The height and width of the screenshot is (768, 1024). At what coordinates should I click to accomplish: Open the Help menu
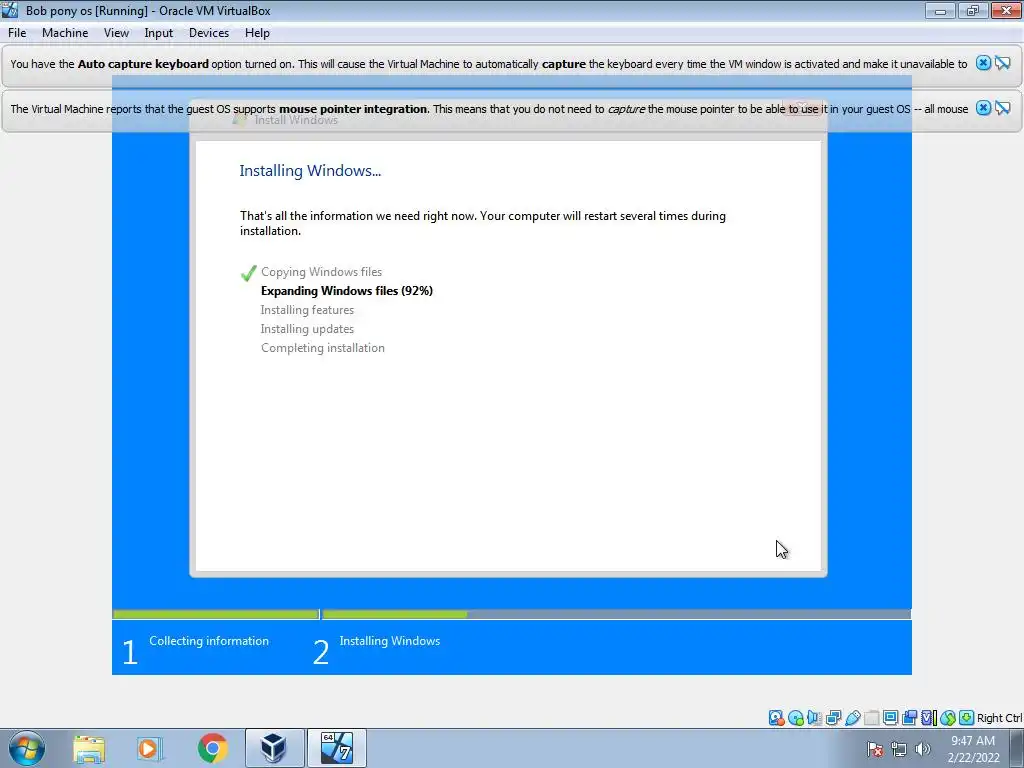pos(257,33)
